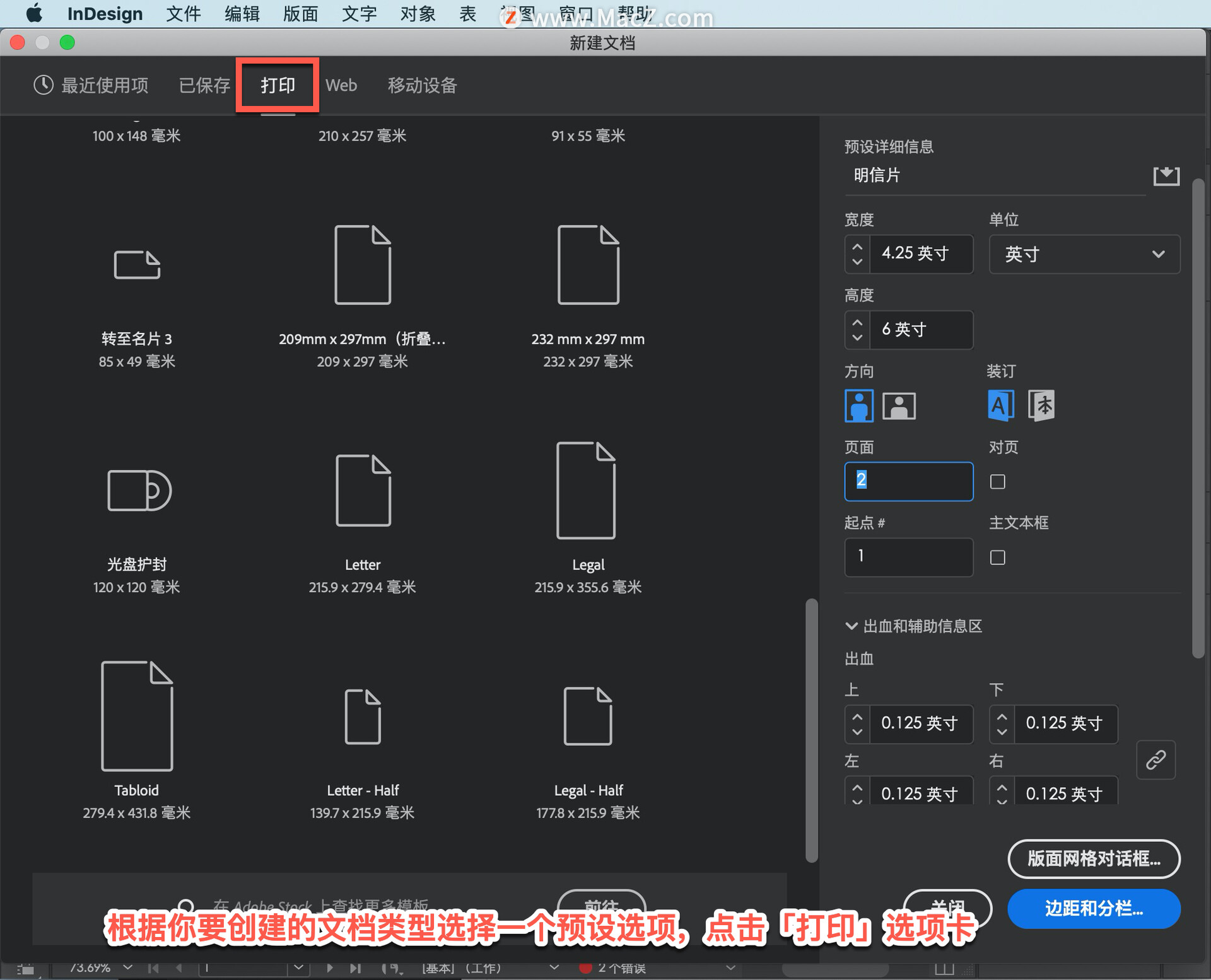Screen dimensions: 1211x980
Task: Open the 最近使用项 tab
Action: 91,85
